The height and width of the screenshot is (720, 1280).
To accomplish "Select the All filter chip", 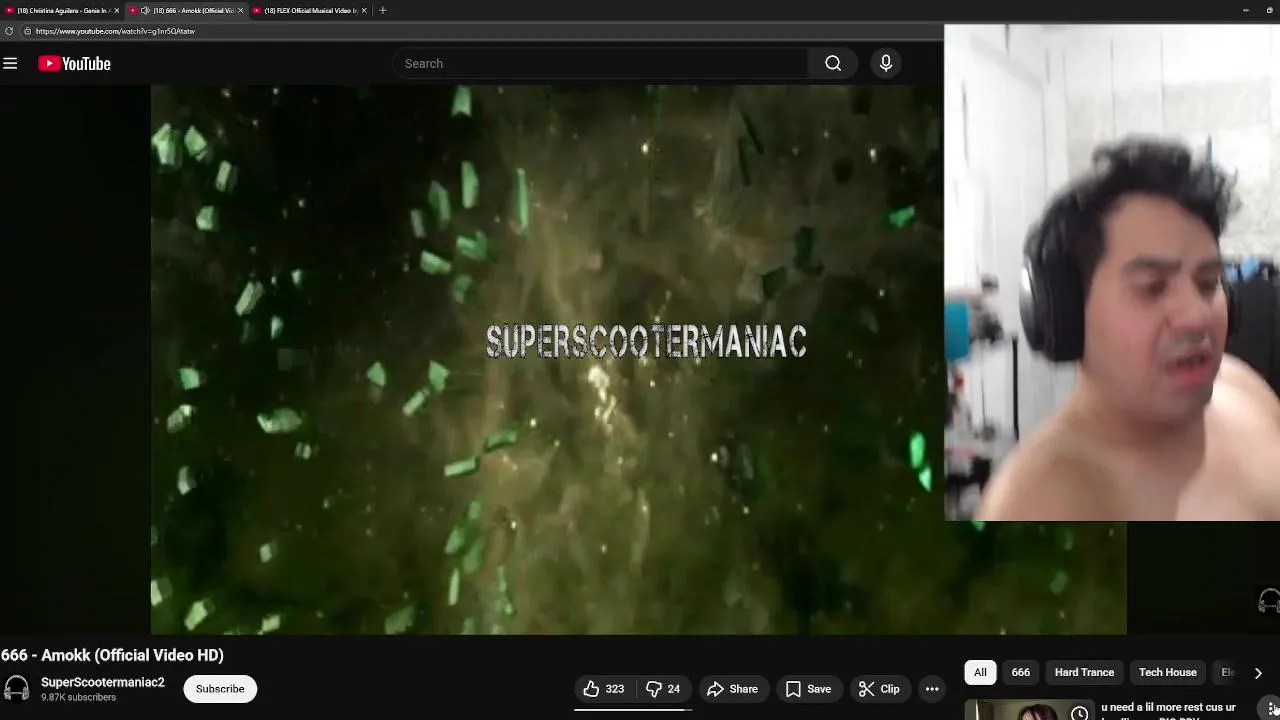I will point(980,672).
